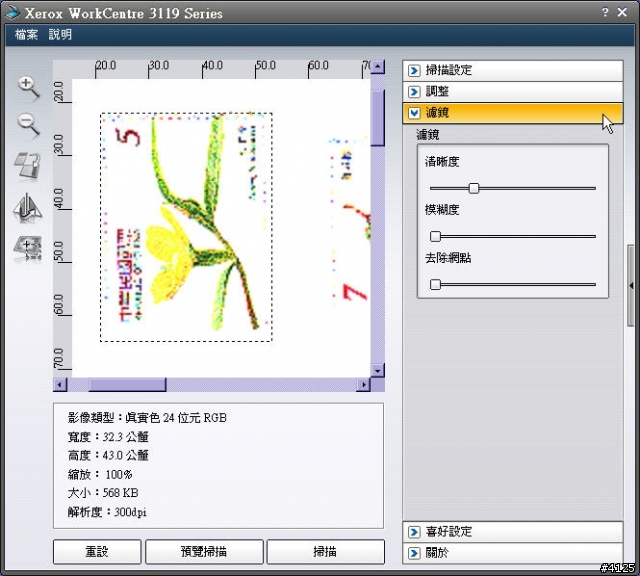Click the 縮放: 100% text
Viewport: 640px width, 576px height.
[100, 474]
